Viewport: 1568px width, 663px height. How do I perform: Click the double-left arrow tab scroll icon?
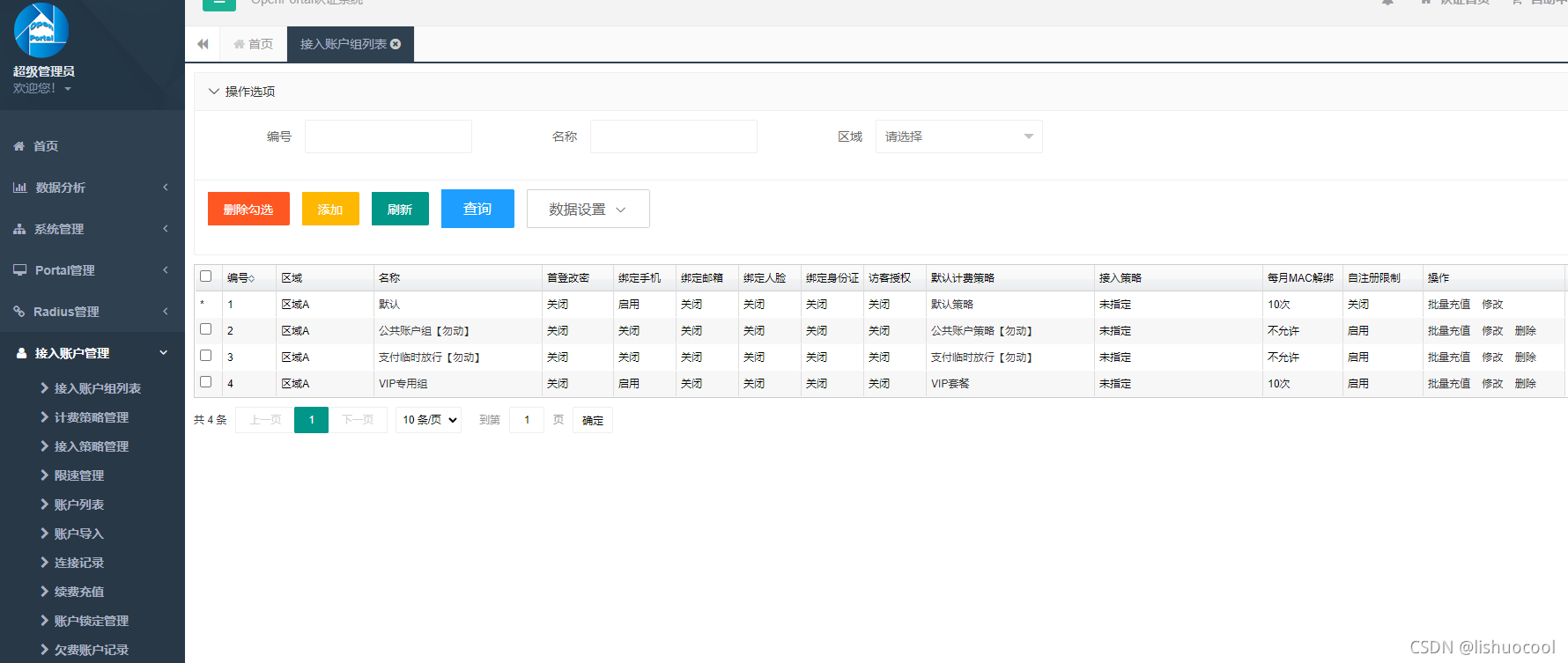click(203, 44)
